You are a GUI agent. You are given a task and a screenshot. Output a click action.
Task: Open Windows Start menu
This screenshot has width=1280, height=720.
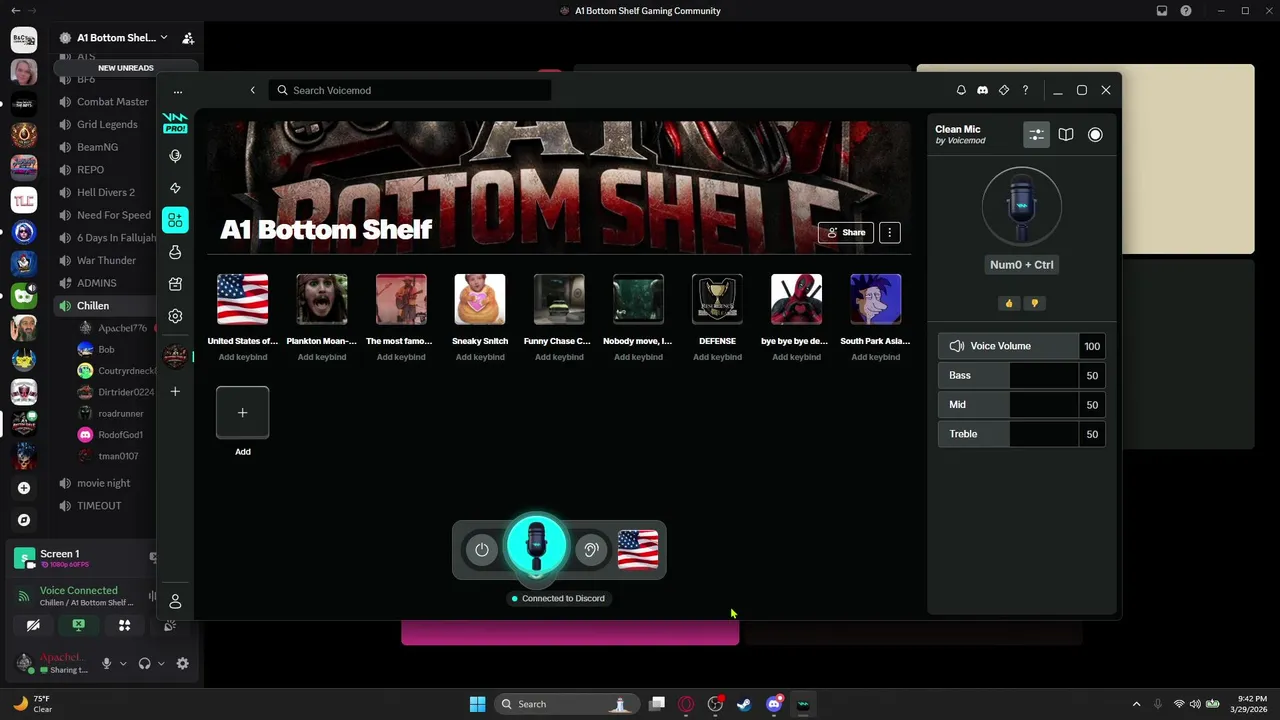tap(477, 704)
